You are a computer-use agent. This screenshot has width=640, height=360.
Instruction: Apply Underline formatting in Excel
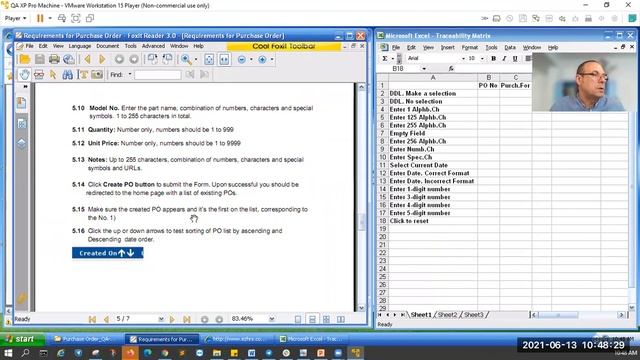coord(515,58)
